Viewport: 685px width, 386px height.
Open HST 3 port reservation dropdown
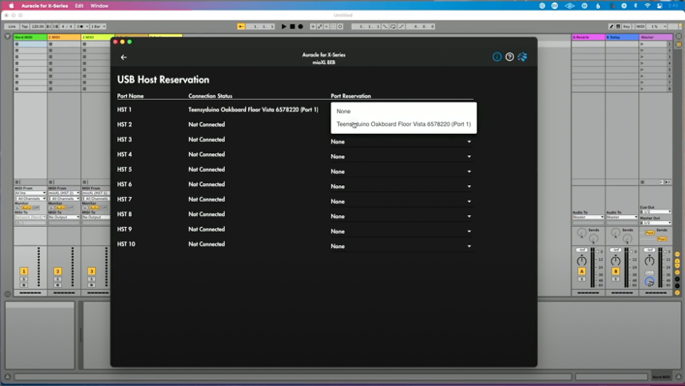point(401,141)
